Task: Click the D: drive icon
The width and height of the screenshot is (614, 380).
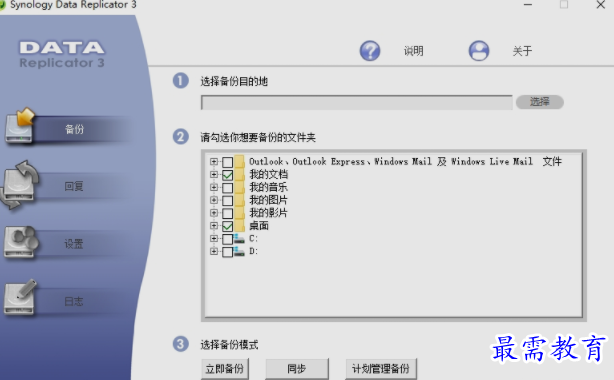Action: click(239, 252)
